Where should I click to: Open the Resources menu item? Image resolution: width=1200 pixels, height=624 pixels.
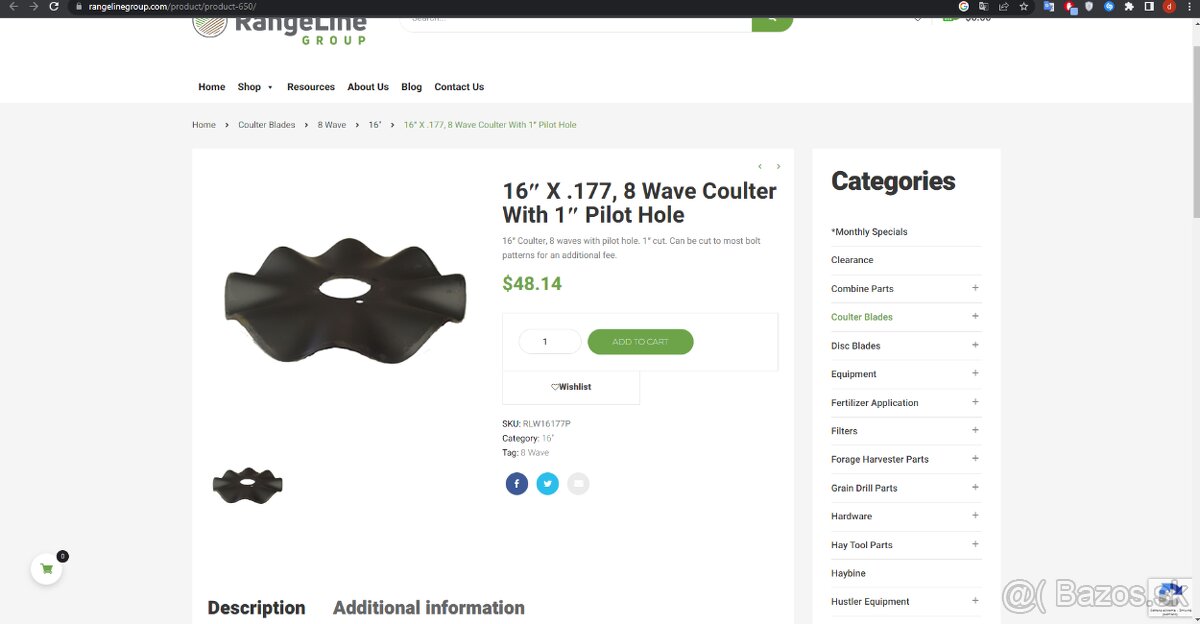coord(311,87)
